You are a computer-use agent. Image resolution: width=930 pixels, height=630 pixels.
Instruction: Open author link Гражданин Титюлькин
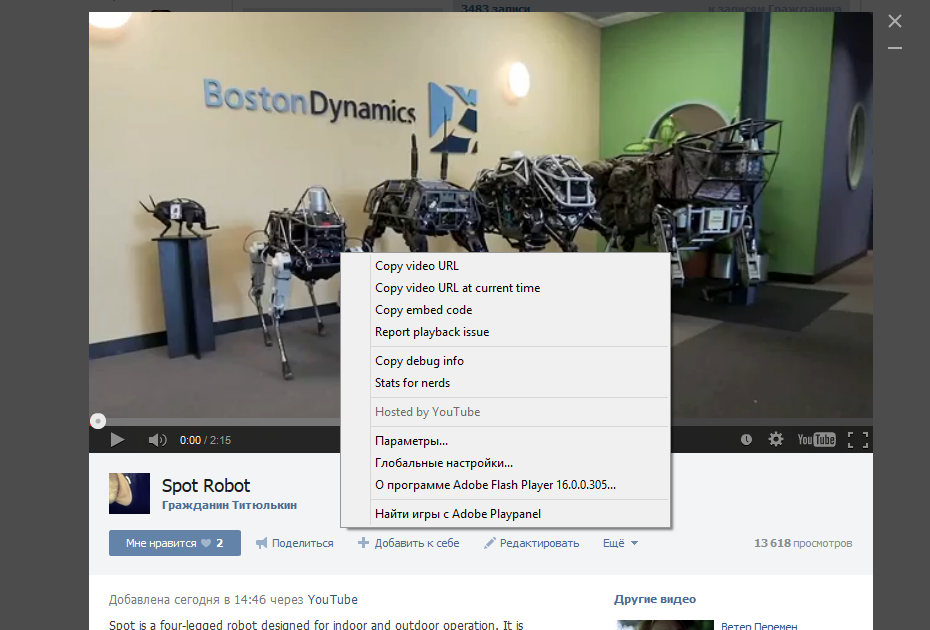coord(229,505)
